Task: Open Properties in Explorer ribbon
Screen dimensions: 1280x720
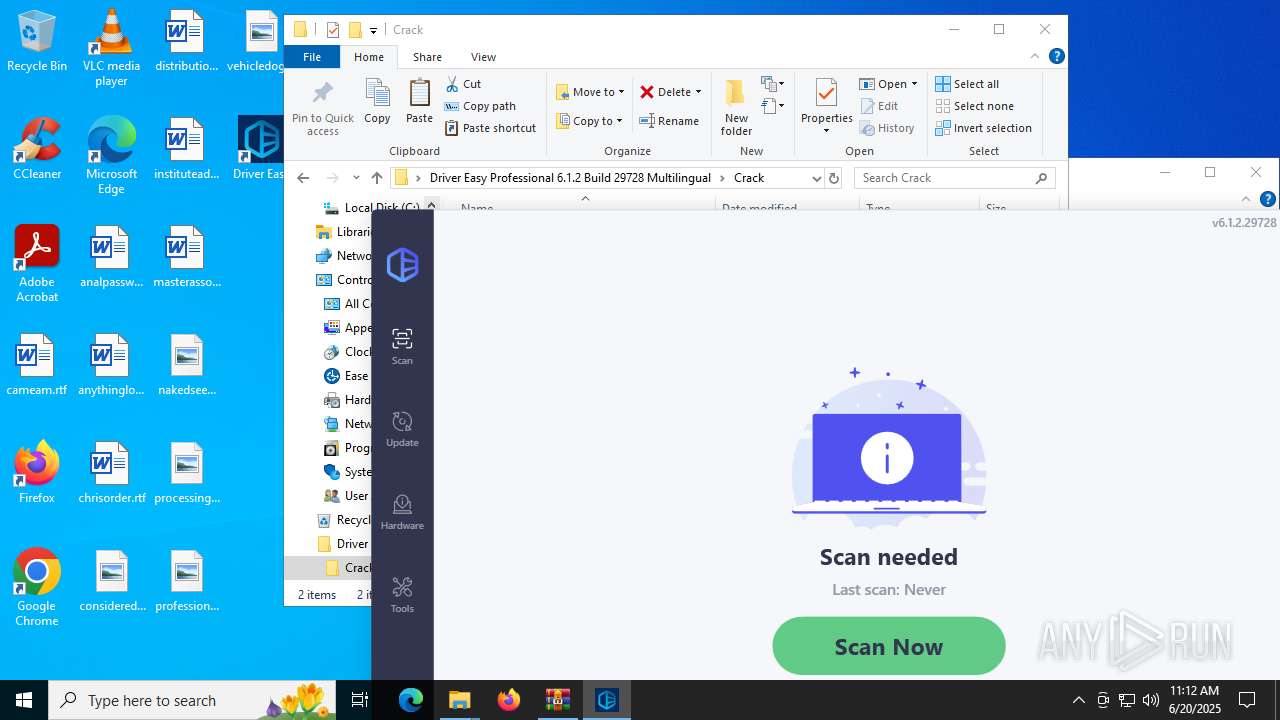Action: [826, 106]
